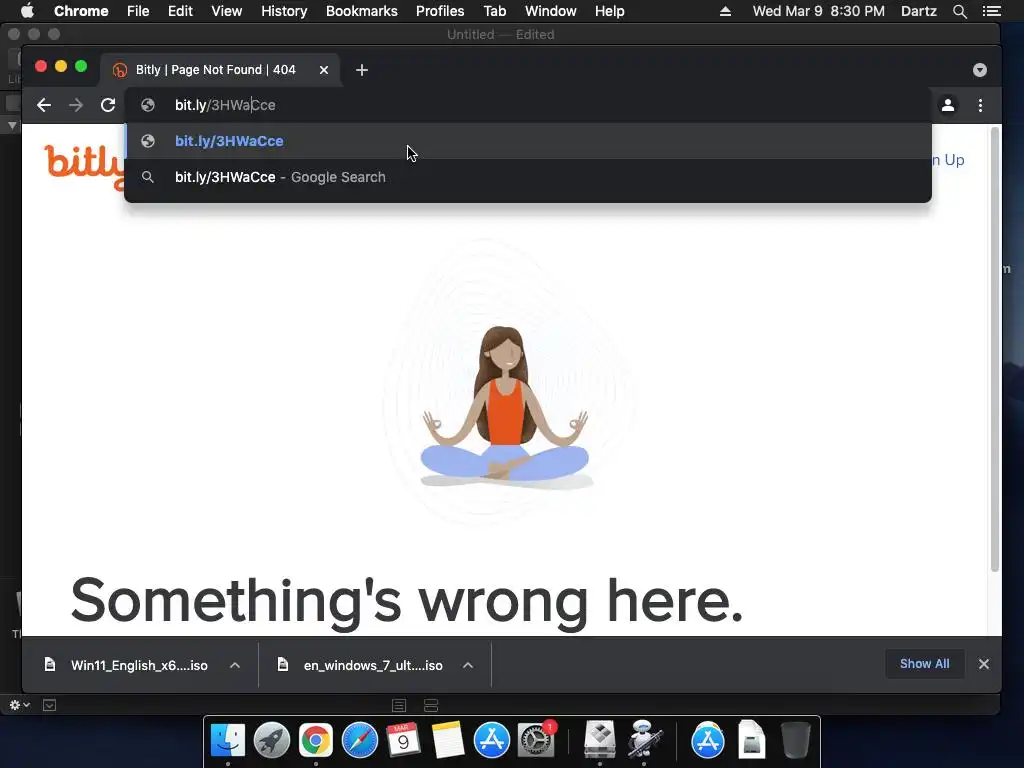Open the View menu

click(x=227, y=11)
